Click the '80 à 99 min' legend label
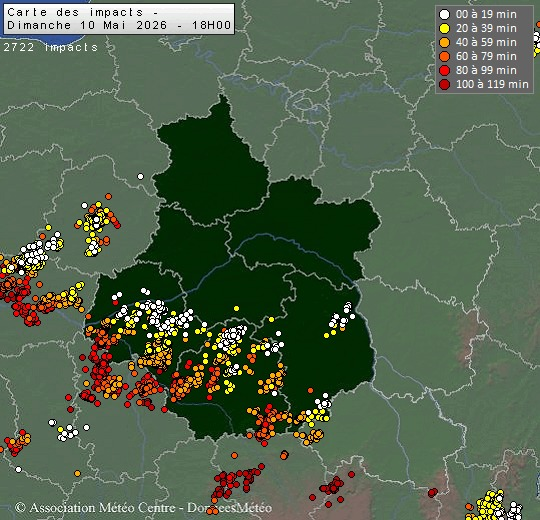540x520 pixels. 486,70
